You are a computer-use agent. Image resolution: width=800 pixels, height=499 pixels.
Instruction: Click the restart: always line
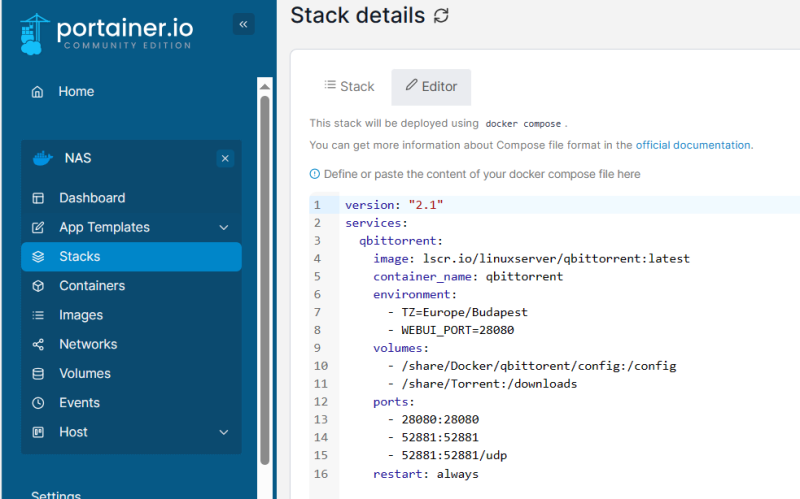pos(426,474)
